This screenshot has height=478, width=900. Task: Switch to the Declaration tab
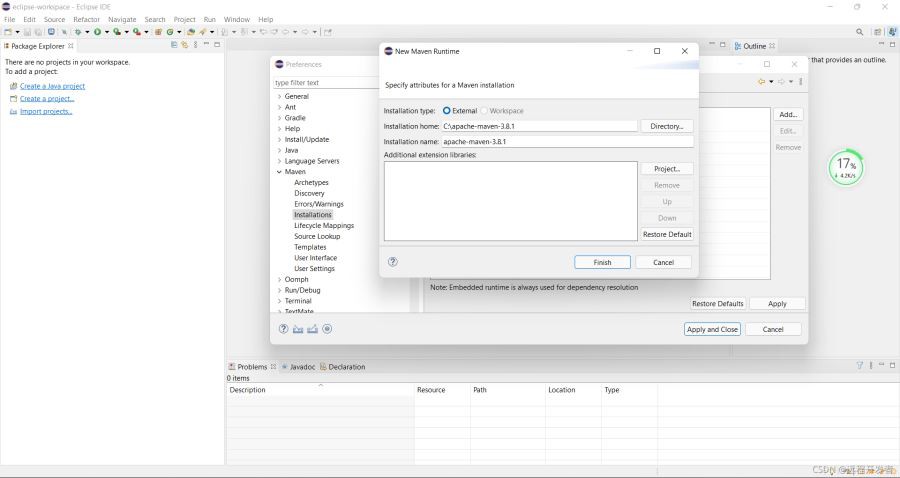343,367
